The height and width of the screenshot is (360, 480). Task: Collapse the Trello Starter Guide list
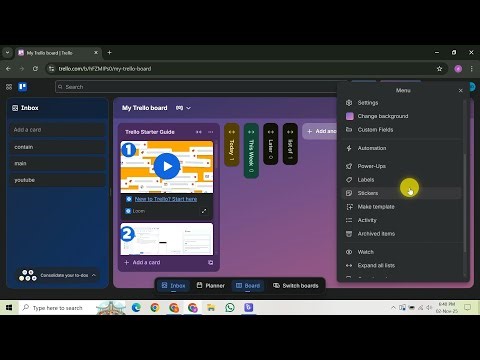[x=199, y=132]
